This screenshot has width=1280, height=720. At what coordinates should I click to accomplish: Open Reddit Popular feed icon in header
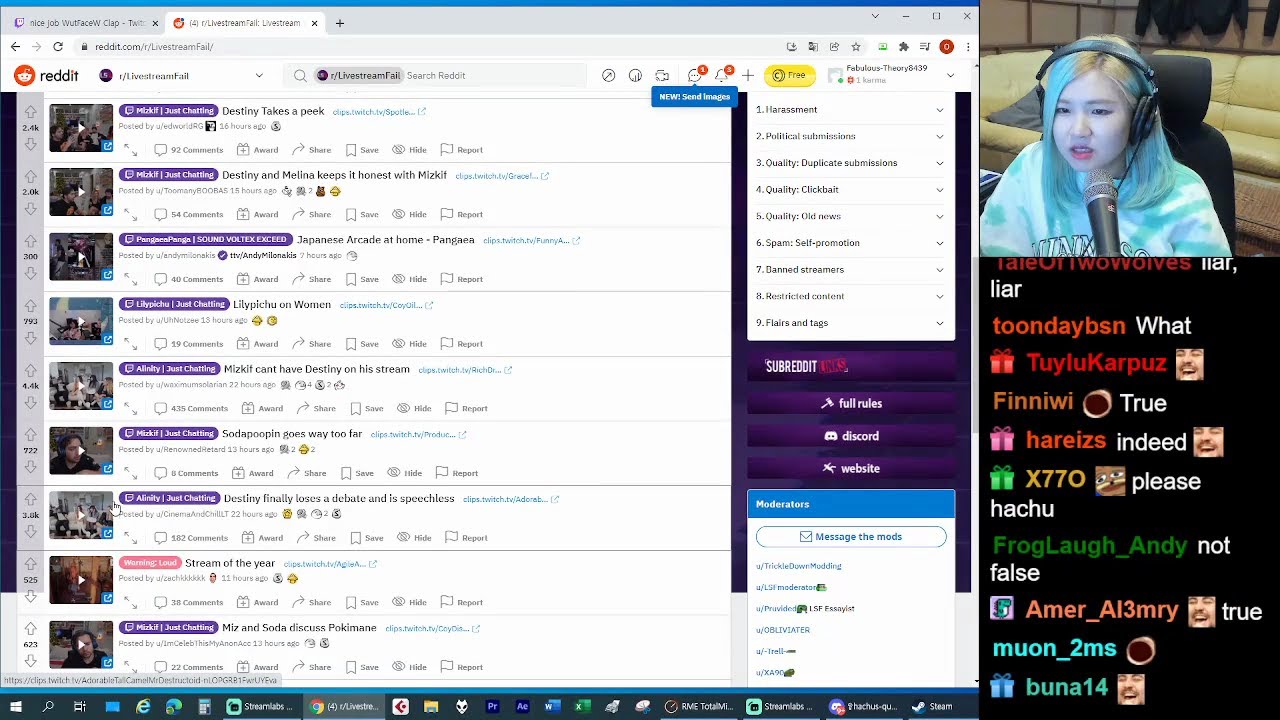tap(608, 76)
